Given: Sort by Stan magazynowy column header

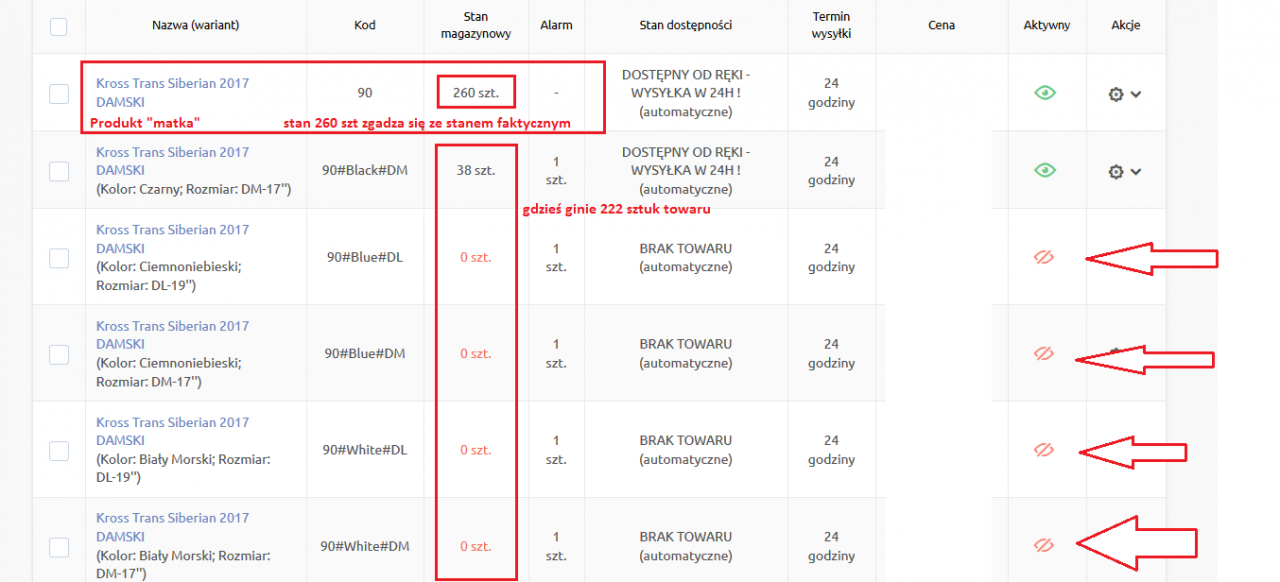Looking at the screenshot, I should point(476,25).
